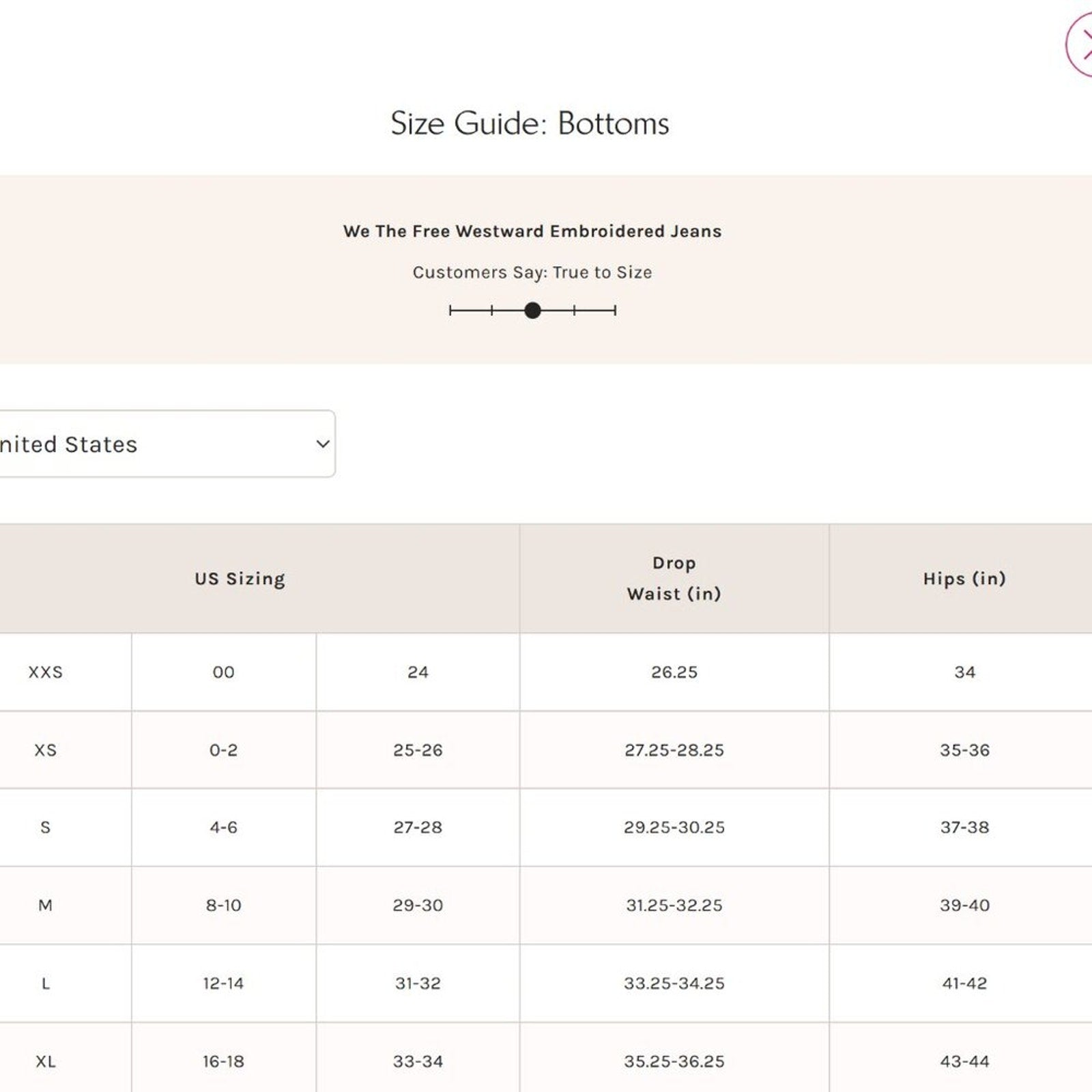This screenshot has width=1092, height=1092.
Task: Click the US Sizing column header
Action: [x=240, y=579]
